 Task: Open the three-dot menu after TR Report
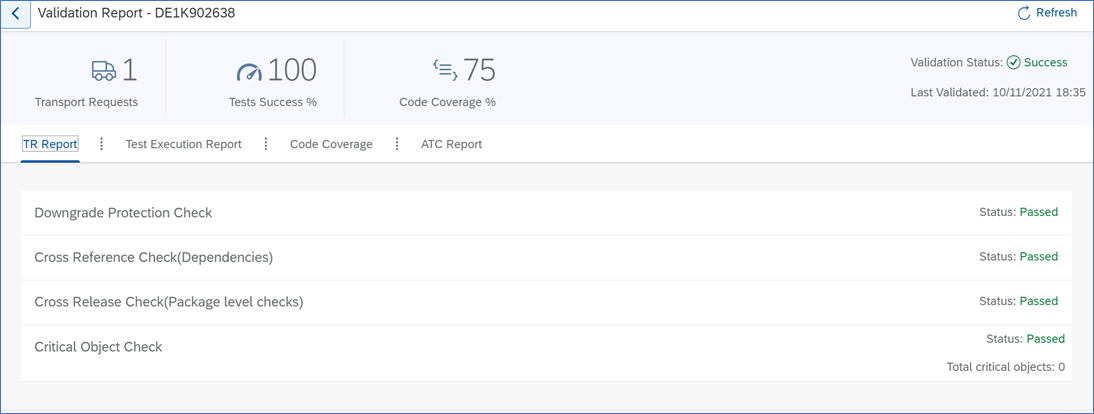pos(102,144)
